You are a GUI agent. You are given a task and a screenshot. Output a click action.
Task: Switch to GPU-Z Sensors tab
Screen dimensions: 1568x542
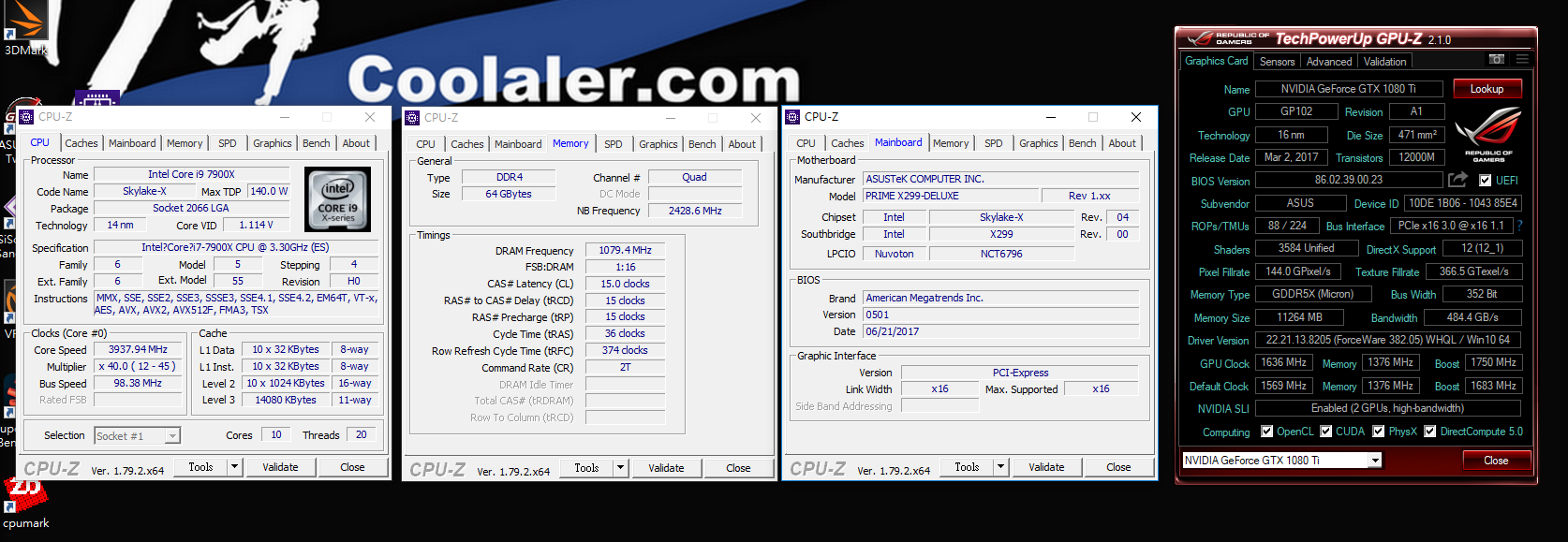pyautogui.click(x=1277, y=62)
